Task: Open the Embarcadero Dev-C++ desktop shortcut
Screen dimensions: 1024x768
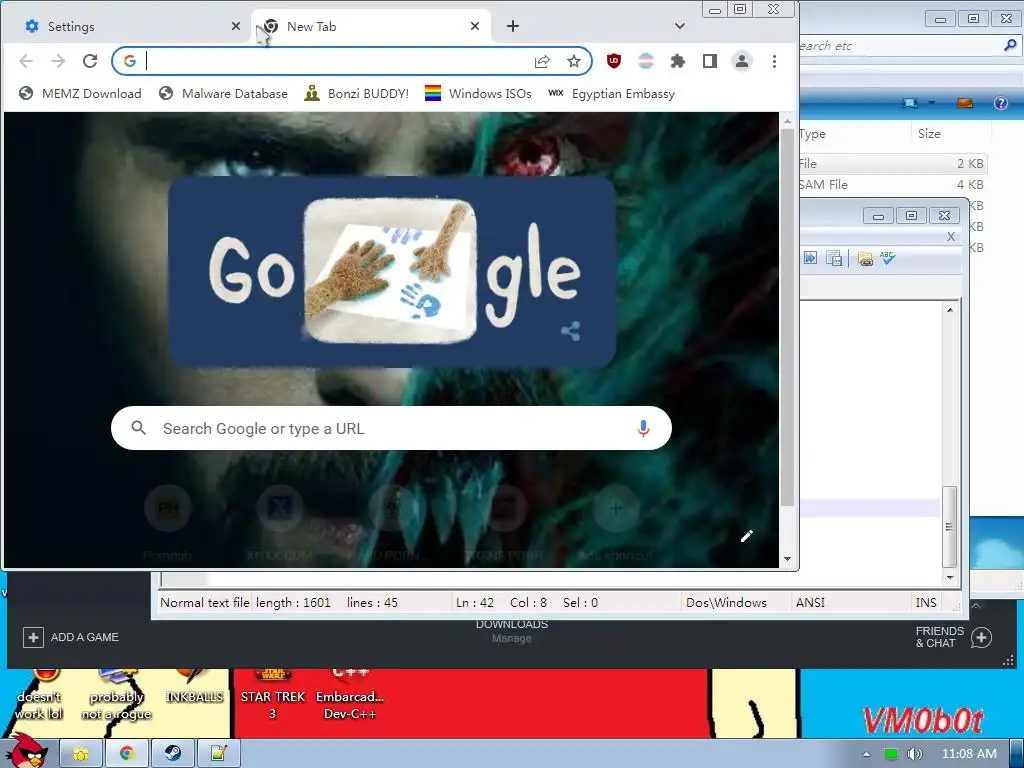Action: tap(350, 695)
